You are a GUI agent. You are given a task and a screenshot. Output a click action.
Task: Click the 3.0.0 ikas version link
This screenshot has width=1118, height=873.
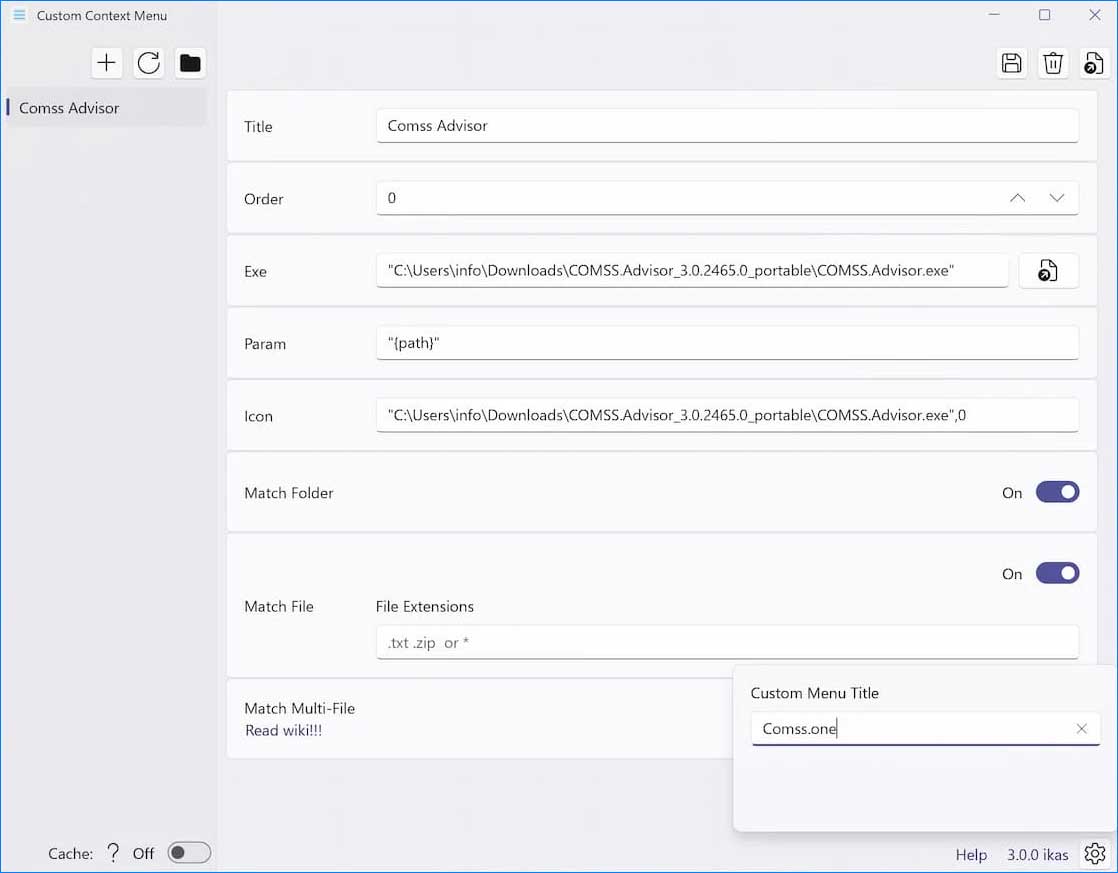coord(1037,854)
